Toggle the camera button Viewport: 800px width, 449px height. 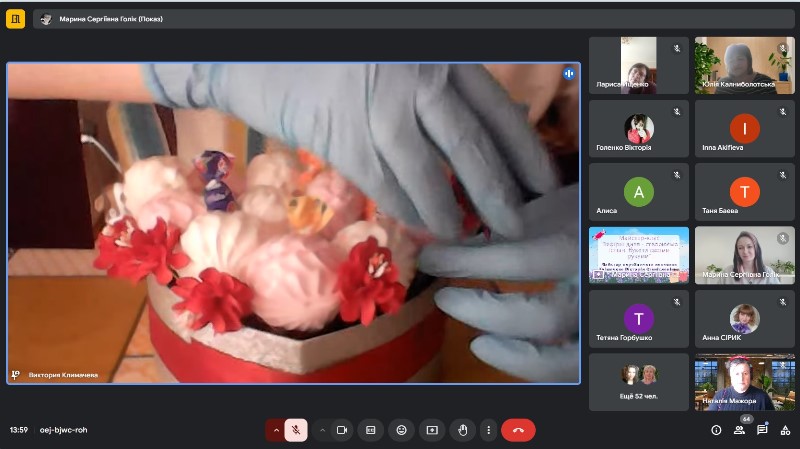[342, 430]
